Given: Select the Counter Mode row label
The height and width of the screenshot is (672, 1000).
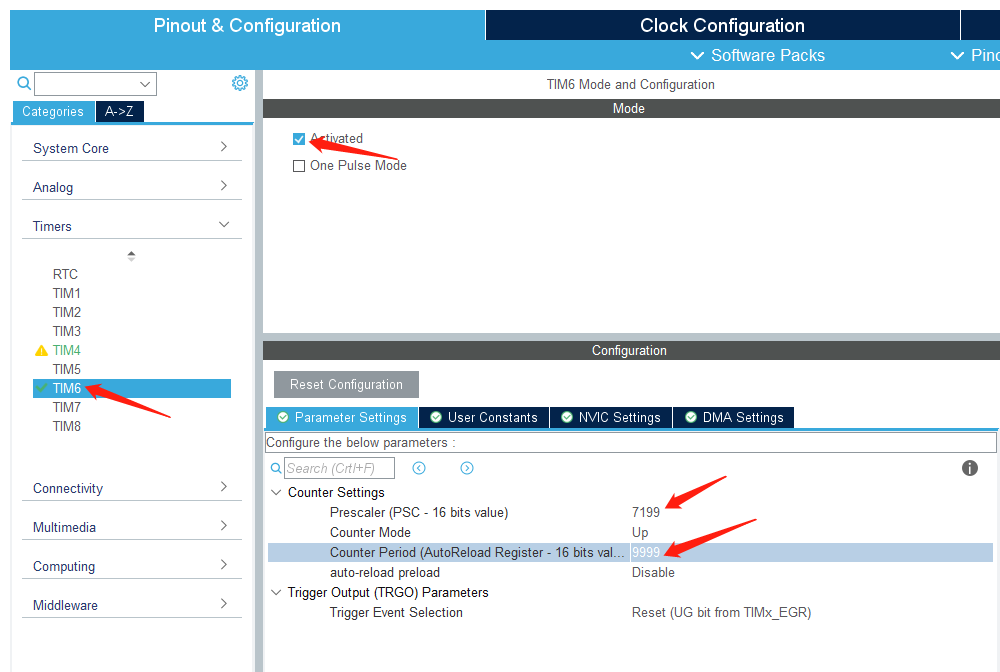Looking at the screenshot, I should [370, 532].
